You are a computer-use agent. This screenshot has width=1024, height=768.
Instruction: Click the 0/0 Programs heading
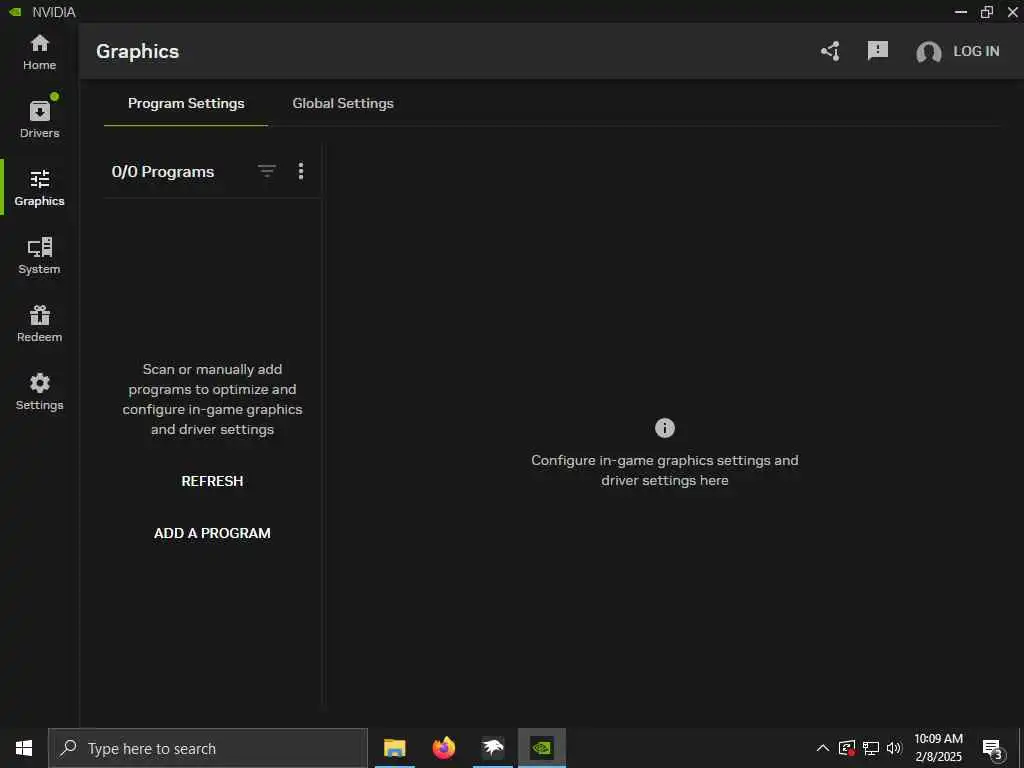coord(163,172)
